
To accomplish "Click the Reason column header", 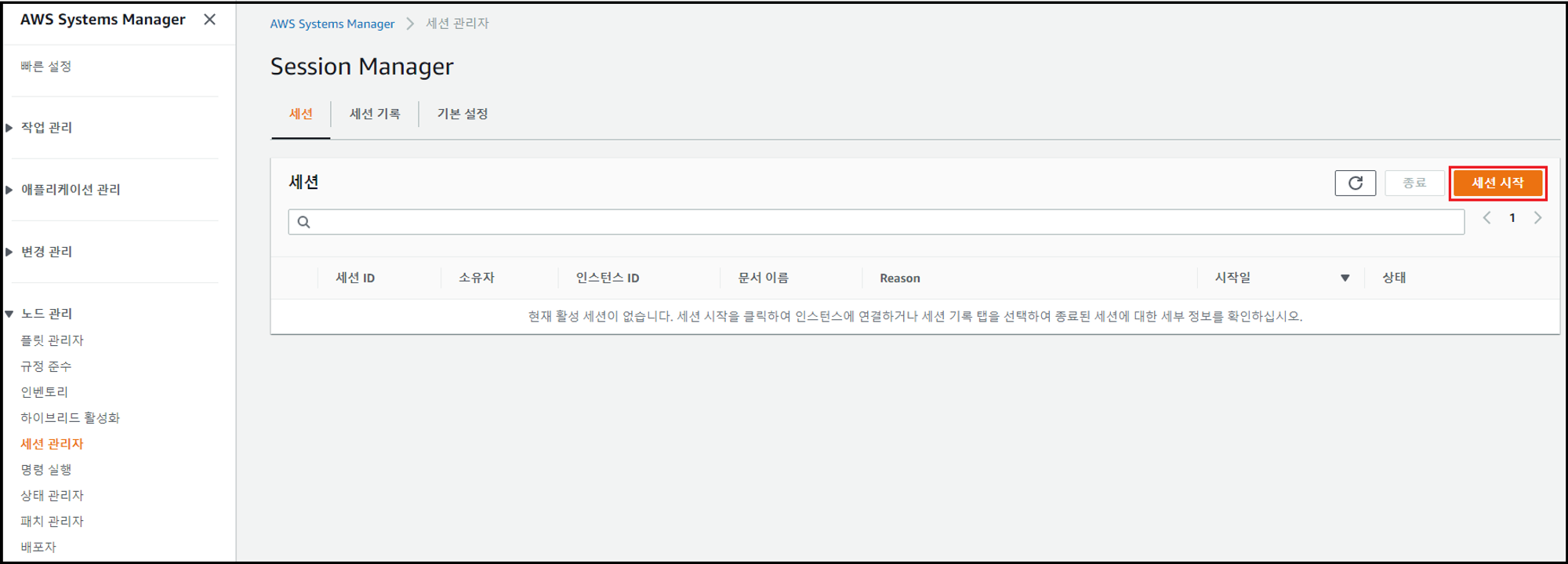I will point(900,278).
